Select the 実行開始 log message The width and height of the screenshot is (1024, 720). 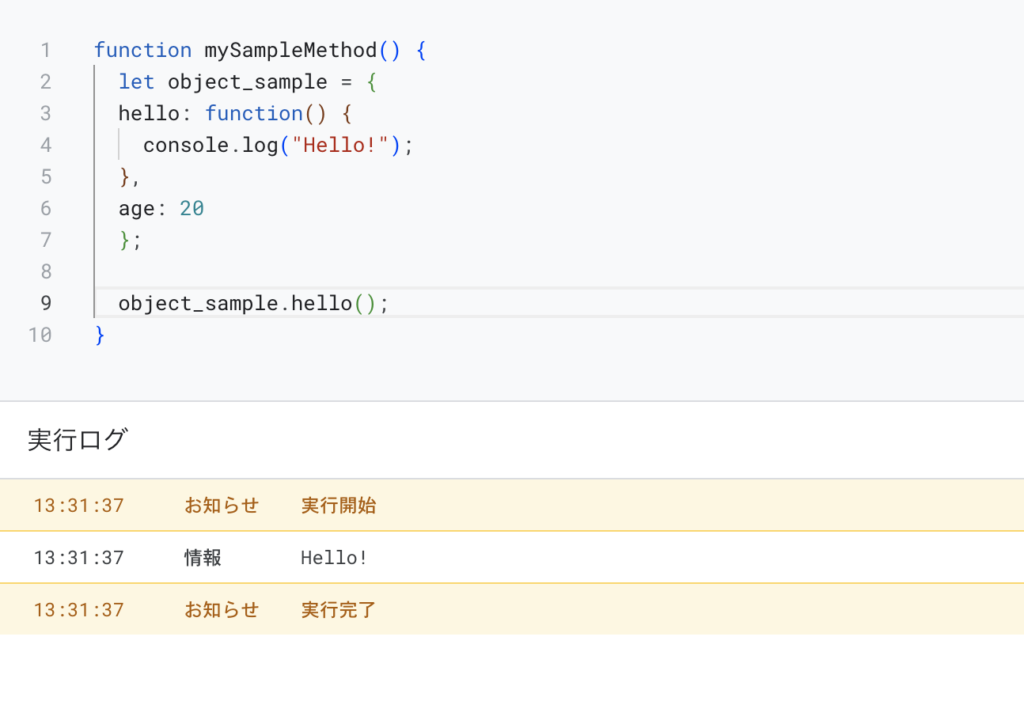pos(338,506)
